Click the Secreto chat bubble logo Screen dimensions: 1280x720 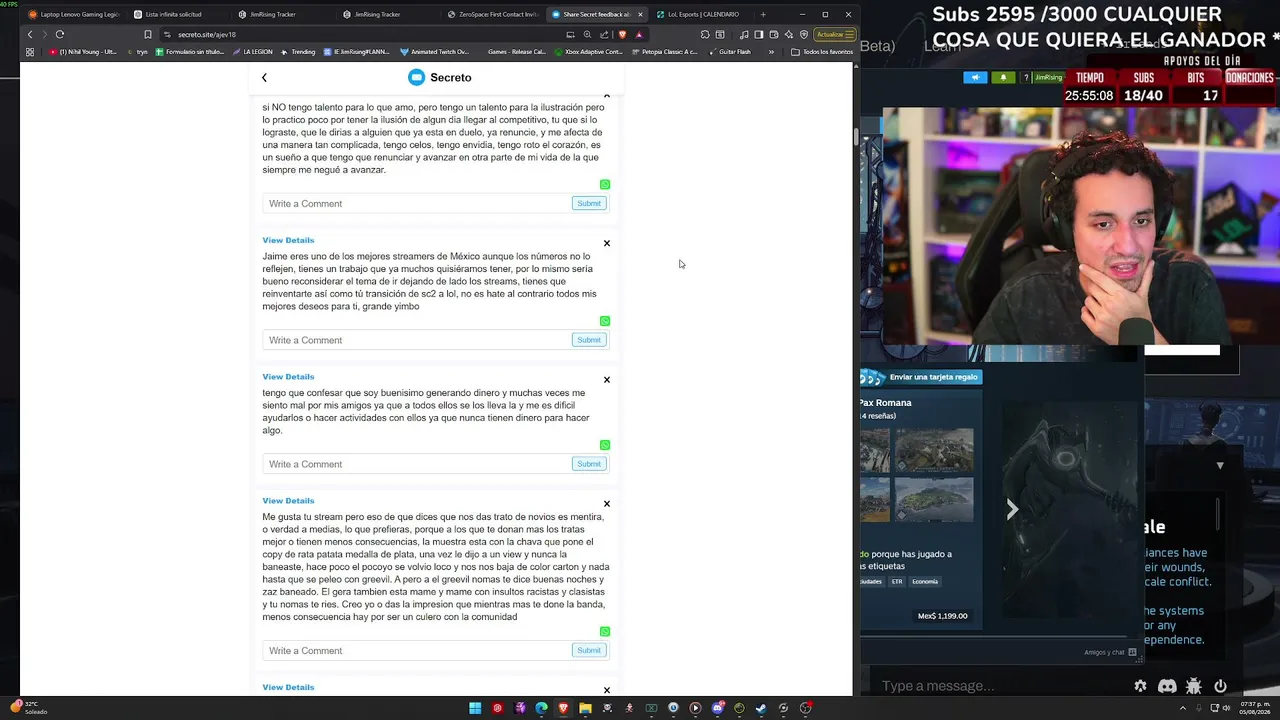(416, 77)
